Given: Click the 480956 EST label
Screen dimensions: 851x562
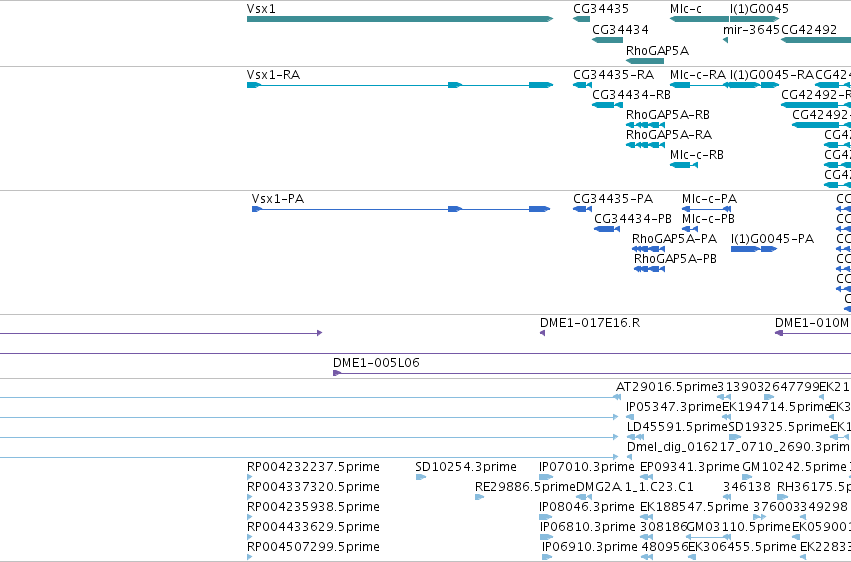Looking at the screenshot, I should click(664, 547).
